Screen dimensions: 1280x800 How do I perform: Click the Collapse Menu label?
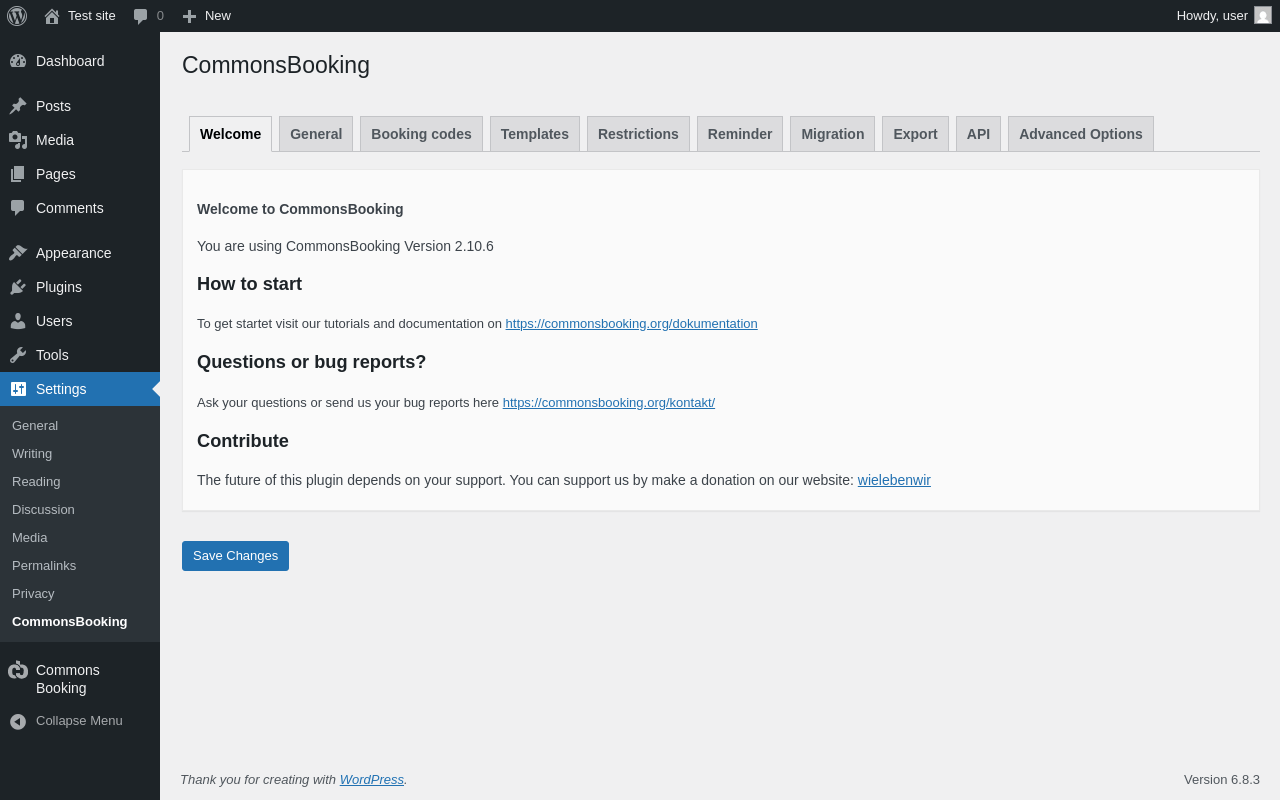79,721
